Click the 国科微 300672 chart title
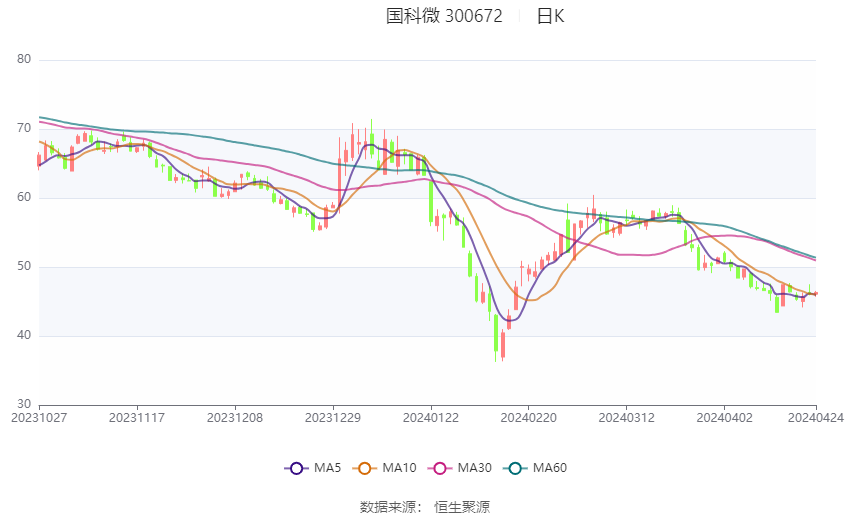Screen dimensions: 850x517 point(444,16)
